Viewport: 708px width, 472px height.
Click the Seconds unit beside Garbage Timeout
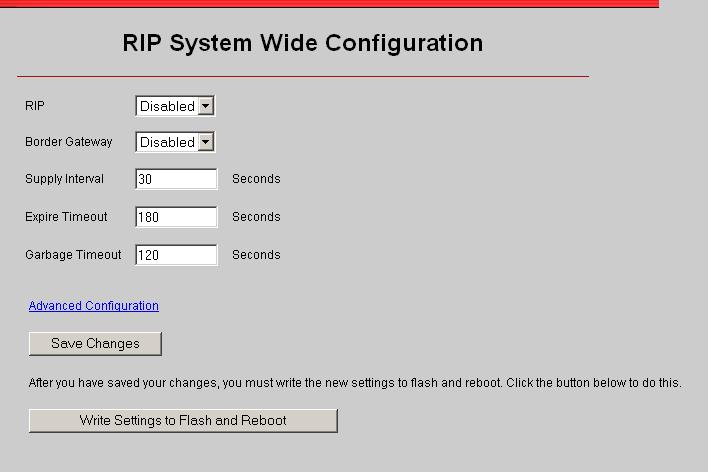pos(256,255)
